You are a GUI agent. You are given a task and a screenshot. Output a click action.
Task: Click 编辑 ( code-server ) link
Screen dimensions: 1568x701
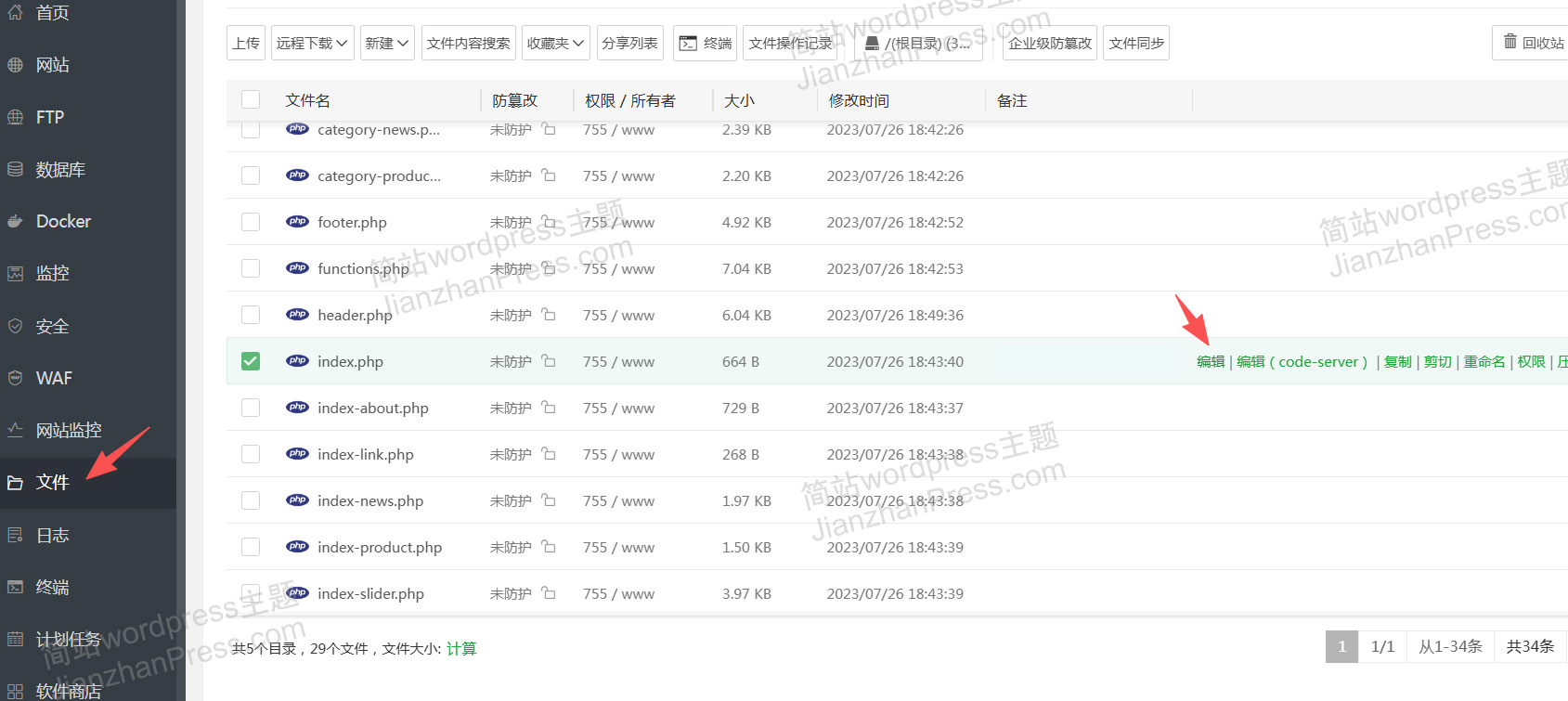coord(1302,362)
